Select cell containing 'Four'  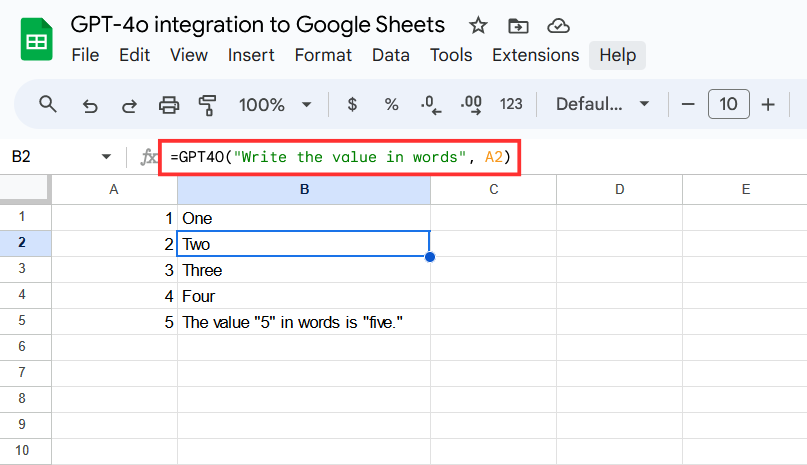[304, 296]
